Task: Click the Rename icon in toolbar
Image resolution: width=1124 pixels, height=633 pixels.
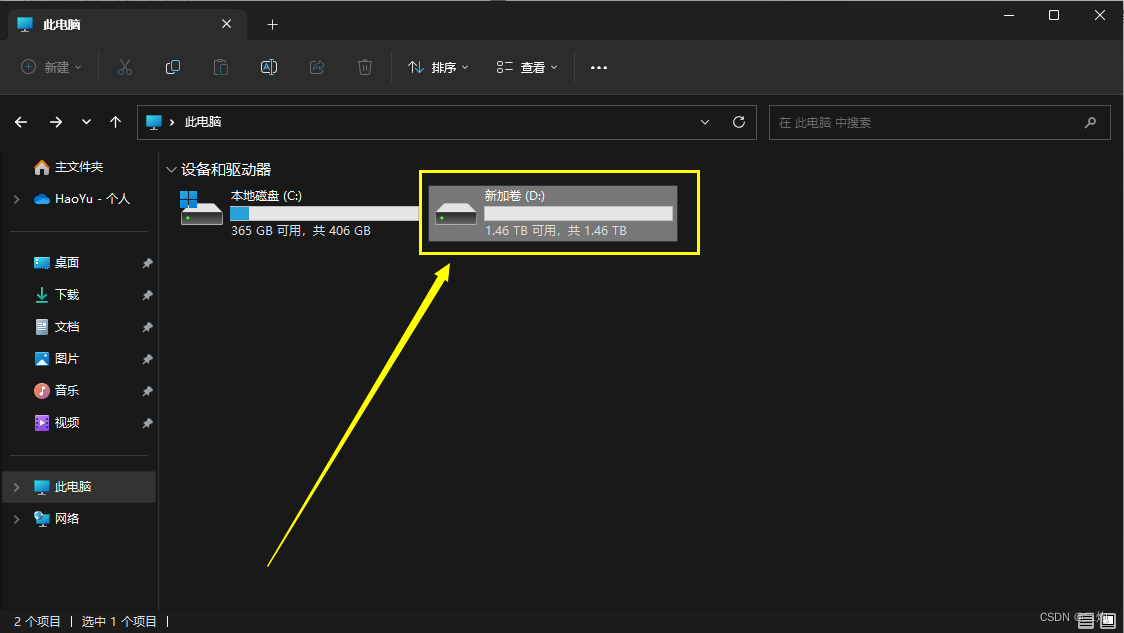Action: (269, 67)
